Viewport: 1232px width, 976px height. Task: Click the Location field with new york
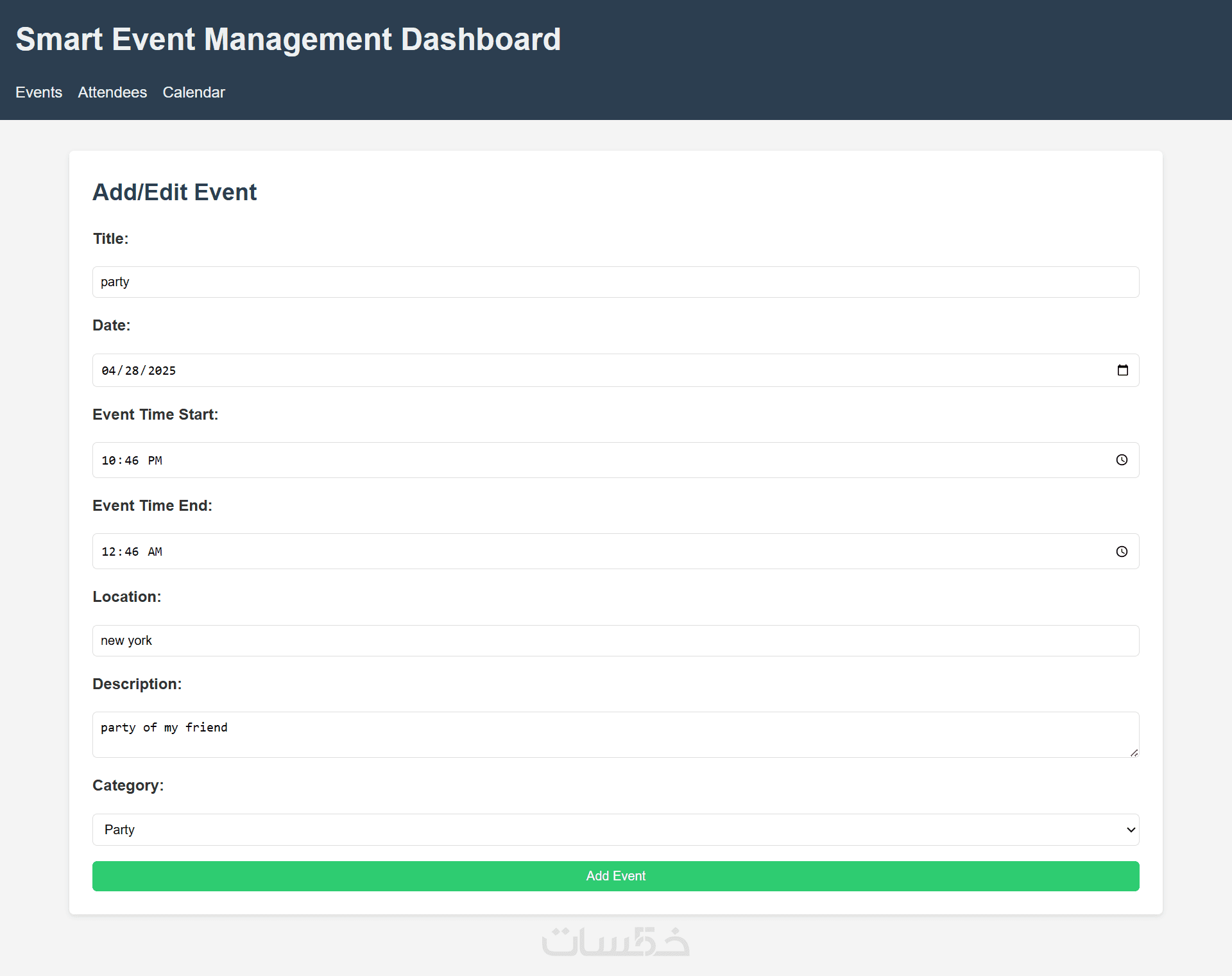[x=616, y=641]
